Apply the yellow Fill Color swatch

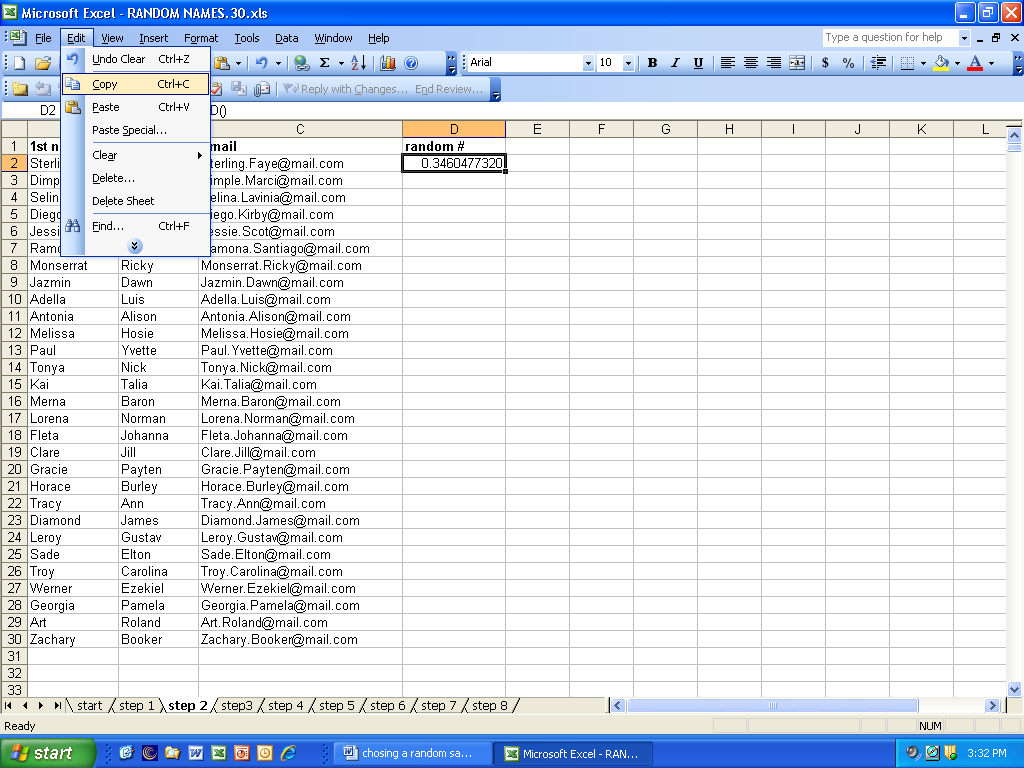941,63
